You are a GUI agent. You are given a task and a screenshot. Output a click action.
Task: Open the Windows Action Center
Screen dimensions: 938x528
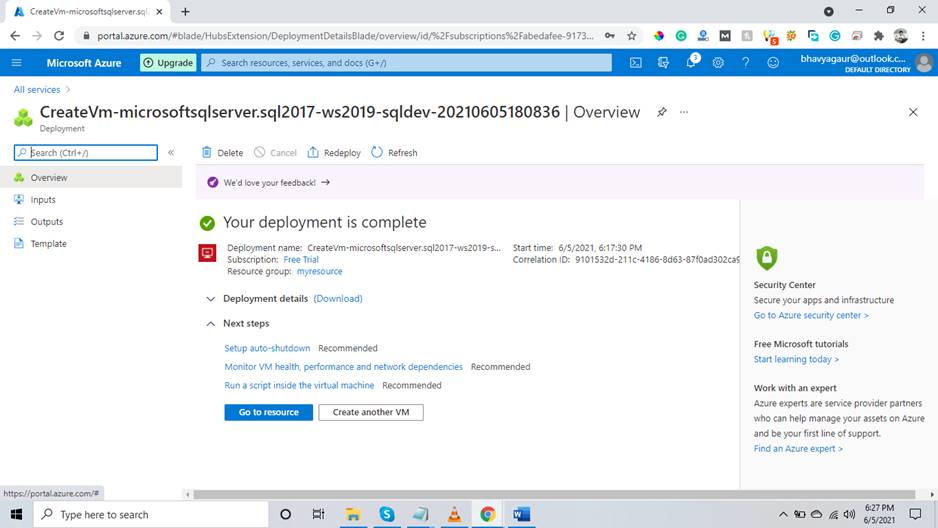(x=915, y=514)
